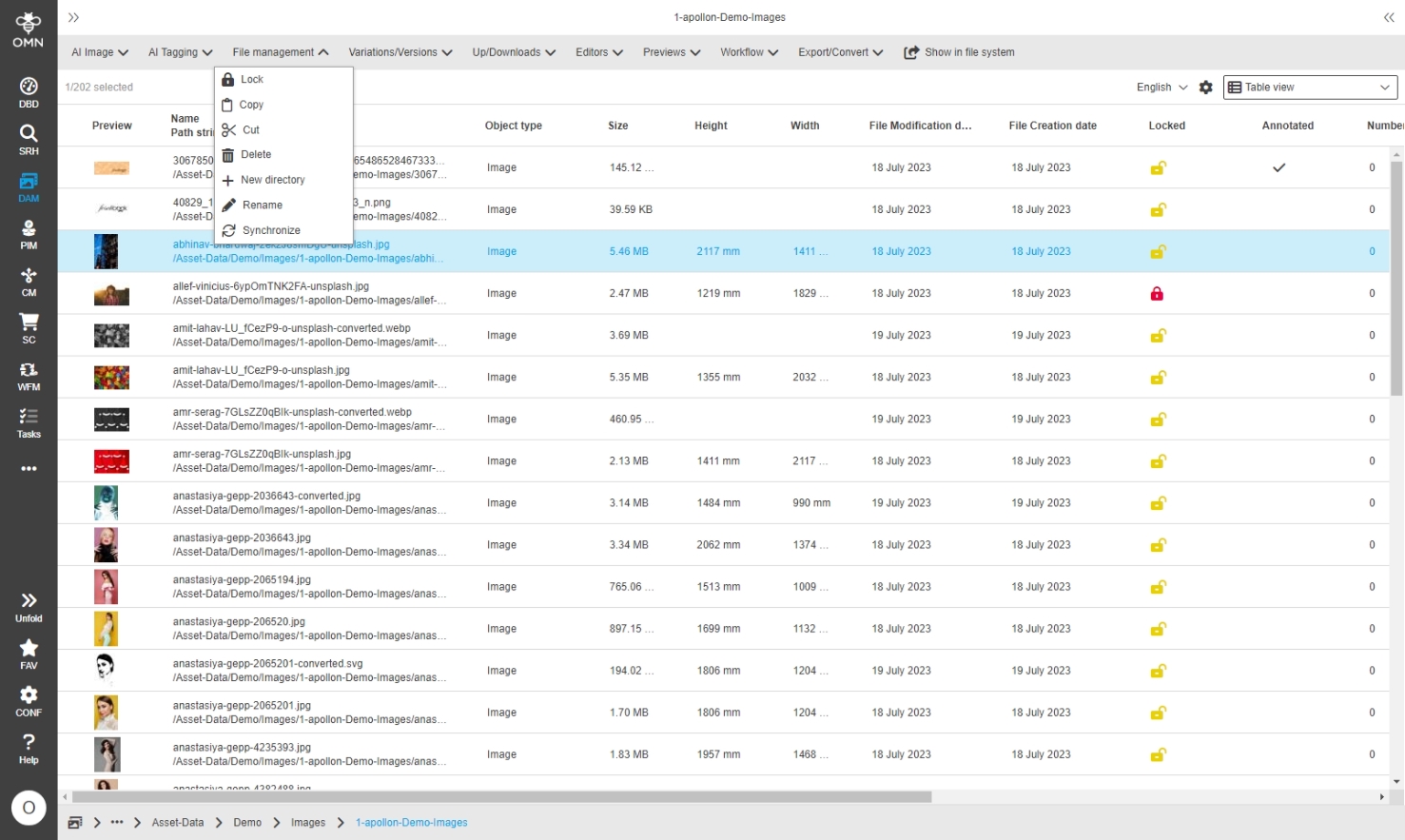Open the SRH search sidebar icon

[x=29, y=139]
